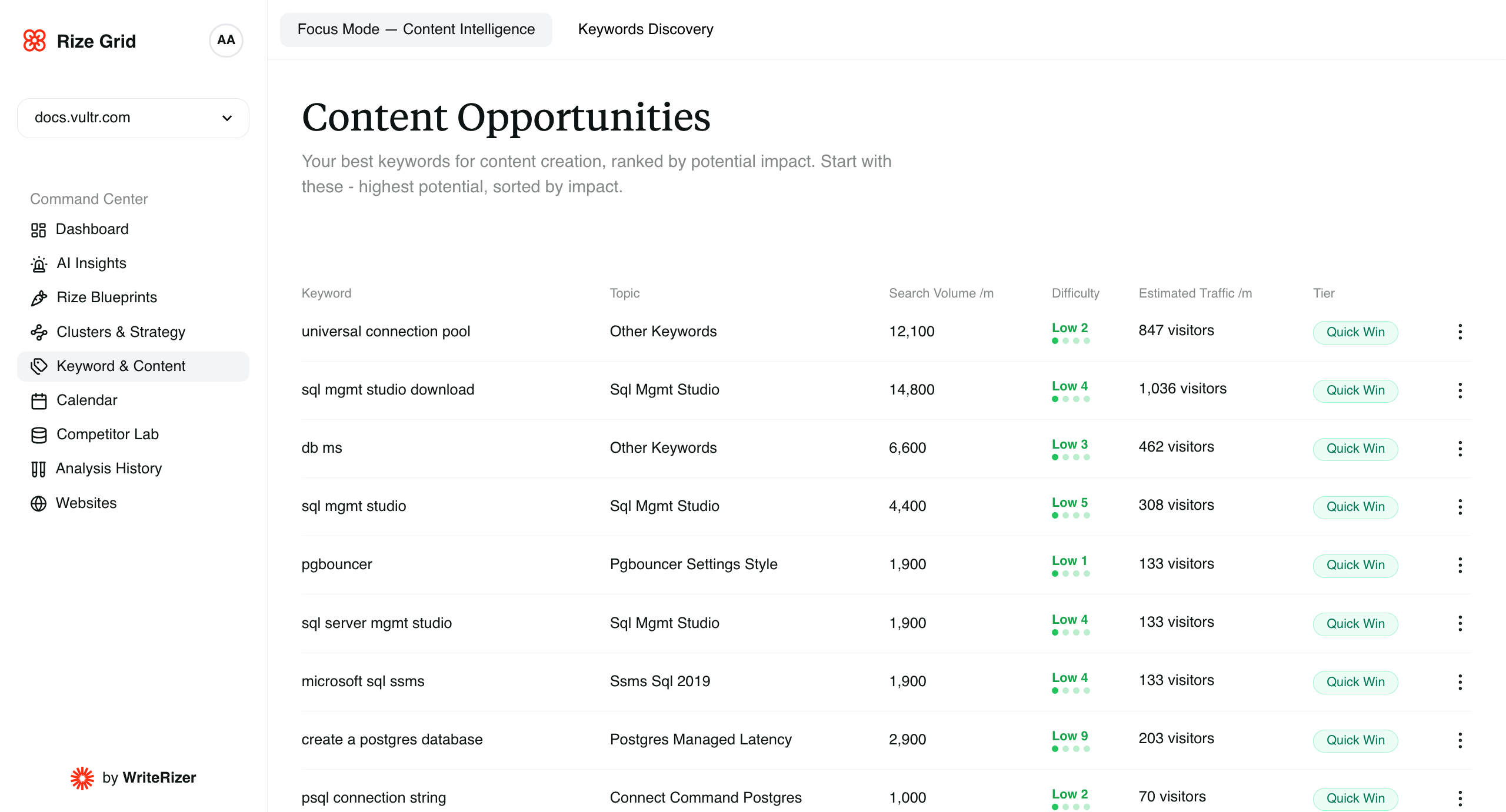Open the options menu for universal connection pool

click(1461, 332)
